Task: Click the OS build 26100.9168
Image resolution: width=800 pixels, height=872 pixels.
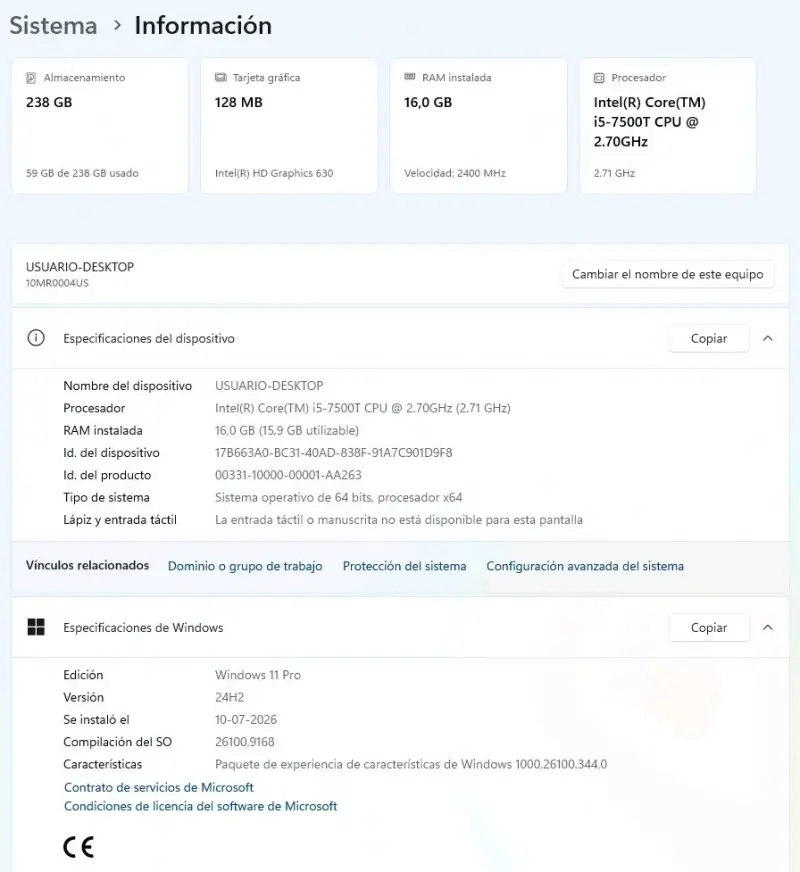Action: (x=245, y=742)
